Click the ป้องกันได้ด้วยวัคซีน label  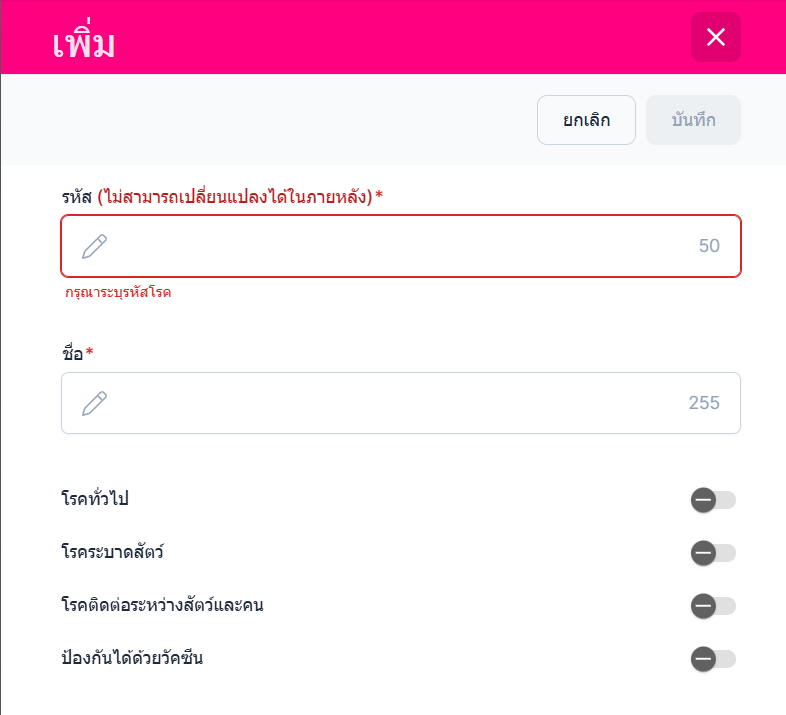pyautogui.click(x=132, y=658)
